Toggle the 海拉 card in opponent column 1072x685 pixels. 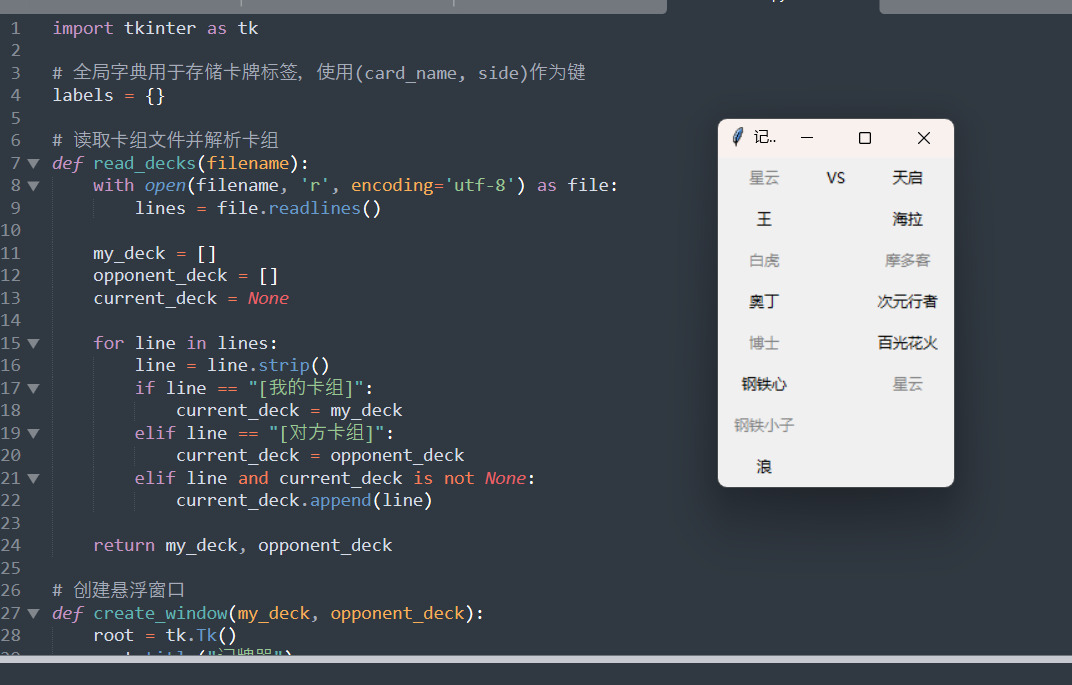(x=907, y=219)
